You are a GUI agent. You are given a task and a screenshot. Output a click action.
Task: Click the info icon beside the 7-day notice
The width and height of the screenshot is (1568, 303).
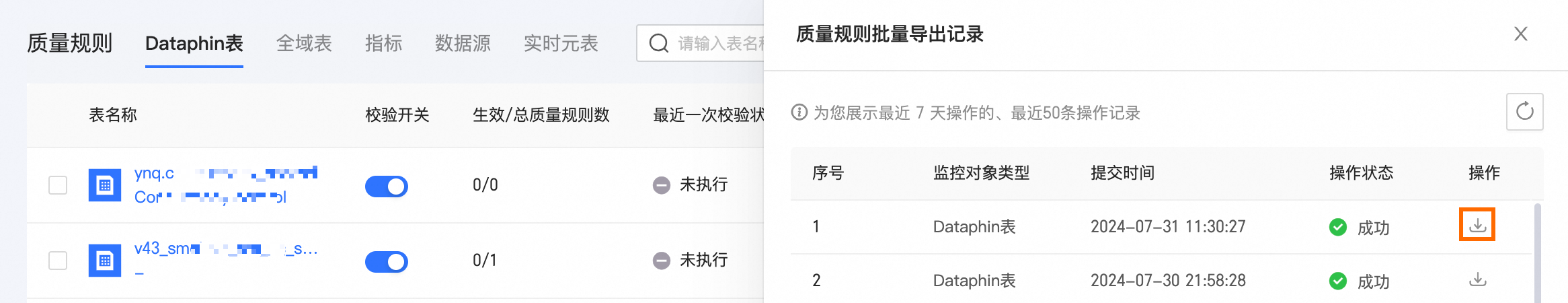(799, 112)
